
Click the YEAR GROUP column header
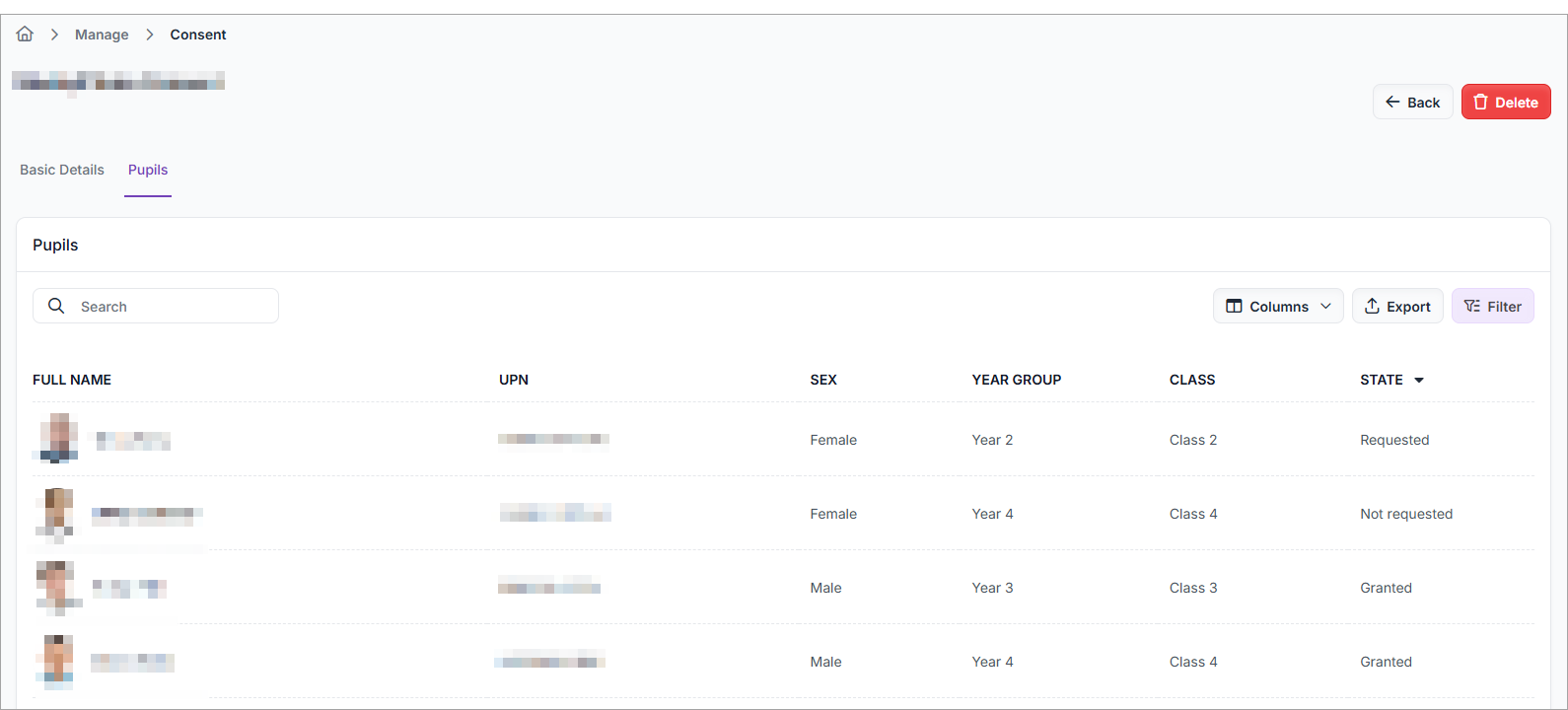pos(1016,380)
